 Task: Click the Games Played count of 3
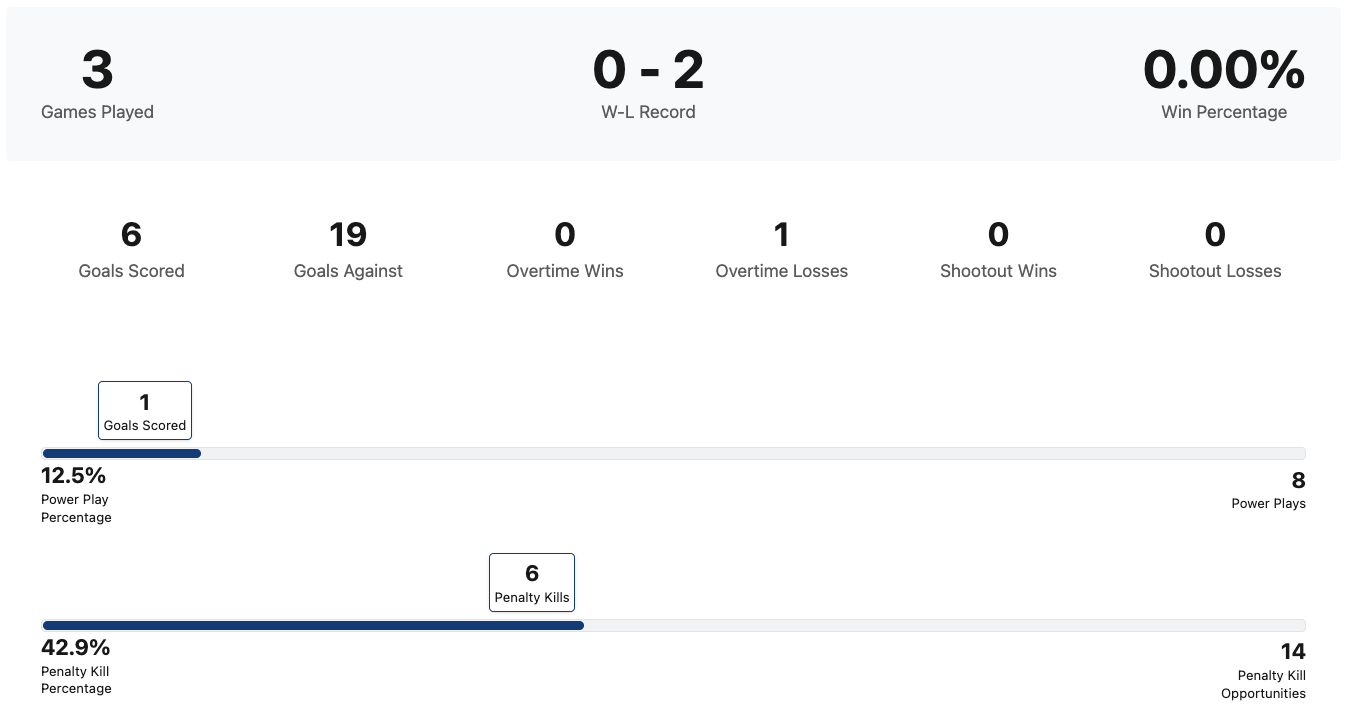pos(97,70)
